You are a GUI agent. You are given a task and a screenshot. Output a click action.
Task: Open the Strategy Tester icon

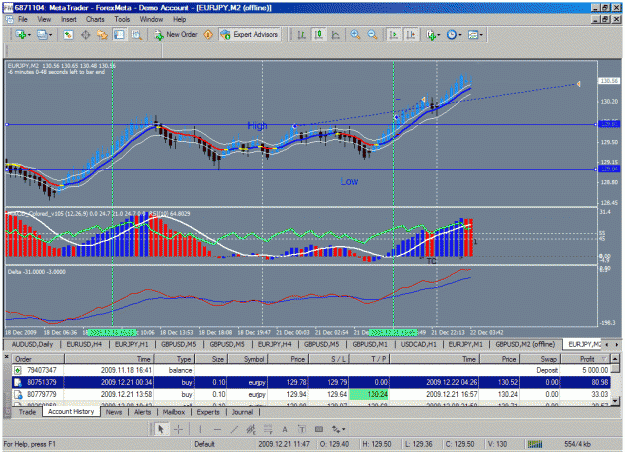136,35
